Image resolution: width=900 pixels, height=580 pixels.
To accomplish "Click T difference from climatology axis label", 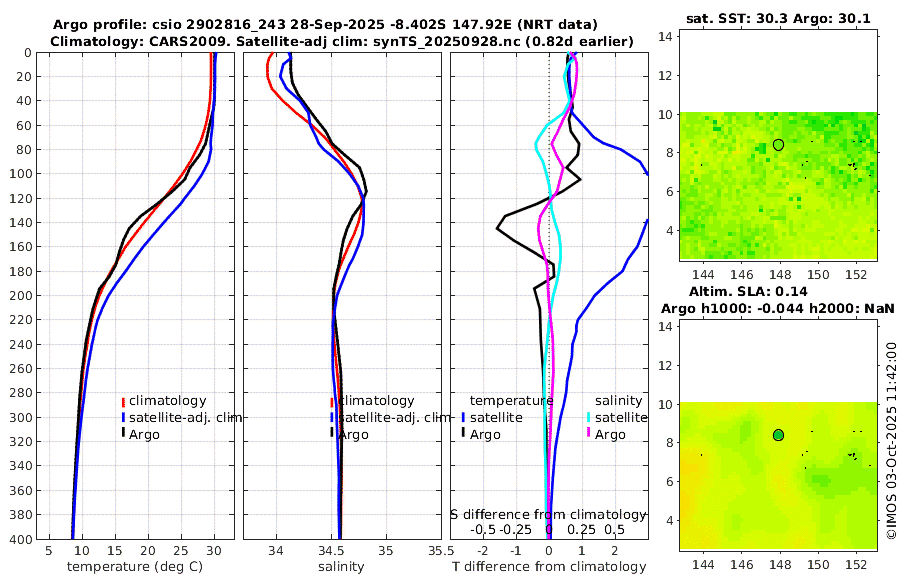I will pos(549,567).
